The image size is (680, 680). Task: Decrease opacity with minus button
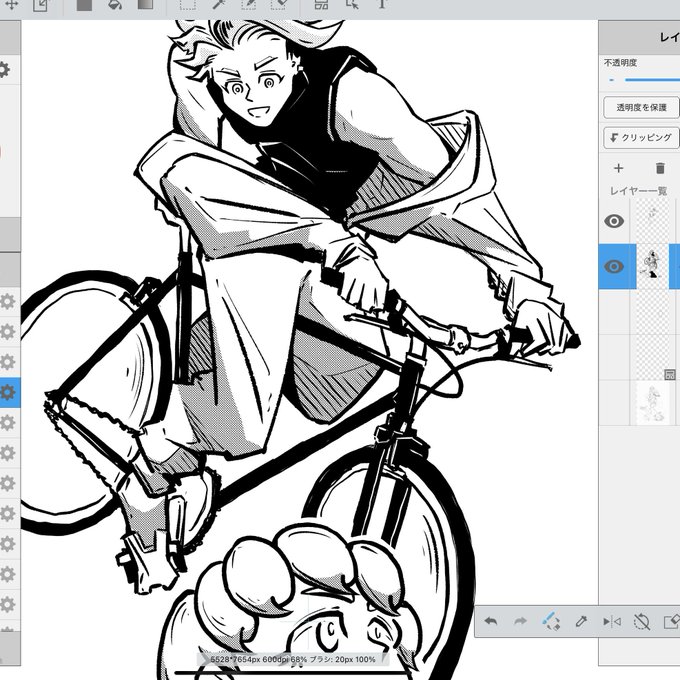click(611, 80)
